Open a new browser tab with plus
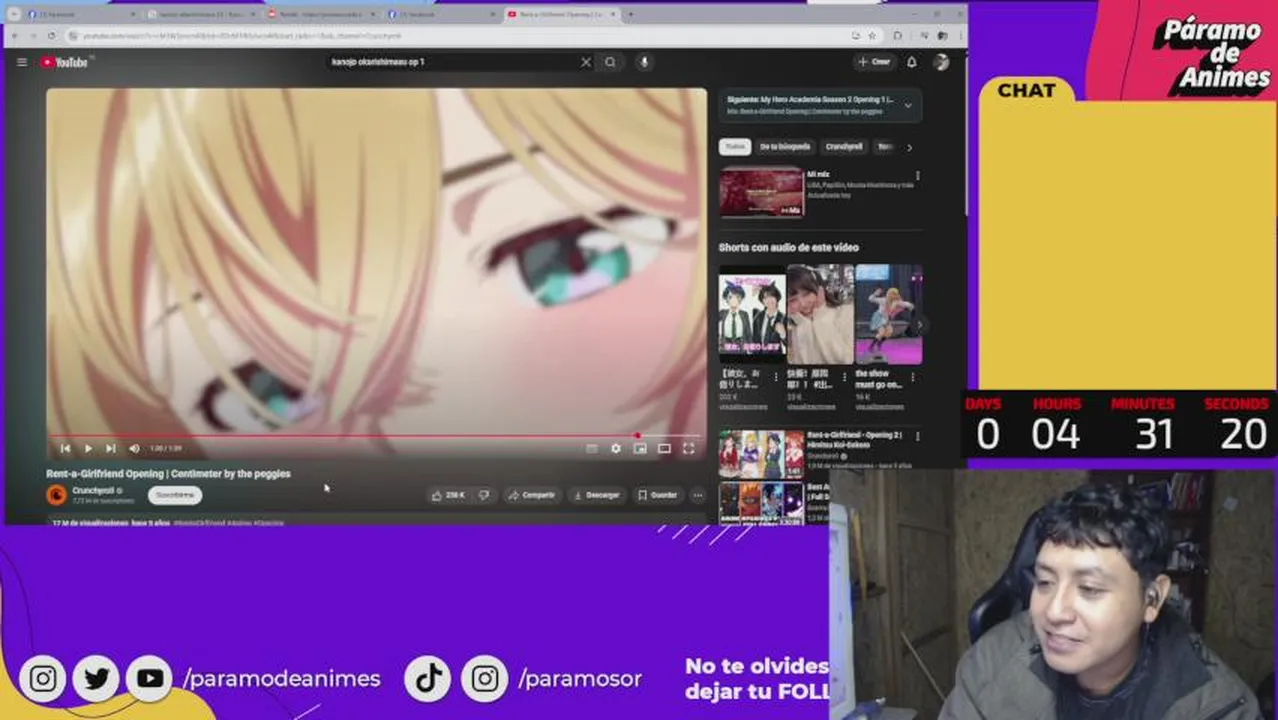 pos(630,15)
